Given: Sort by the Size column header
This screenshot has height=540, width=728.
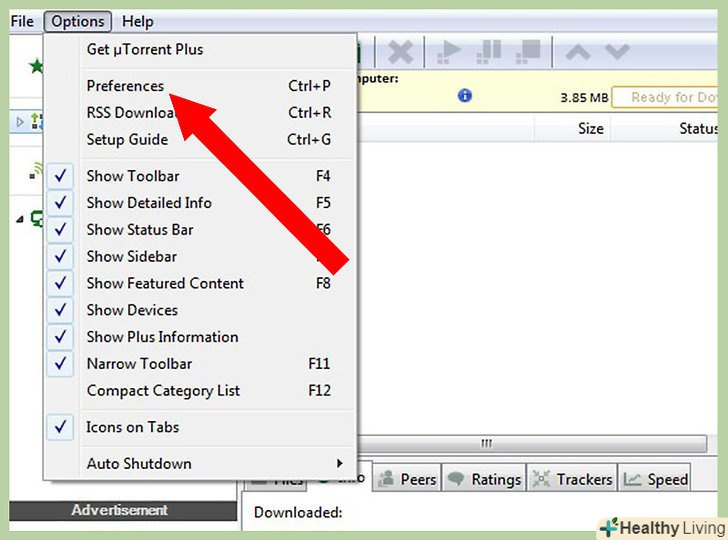Looking at the screenshot, I should coord(572,128).
